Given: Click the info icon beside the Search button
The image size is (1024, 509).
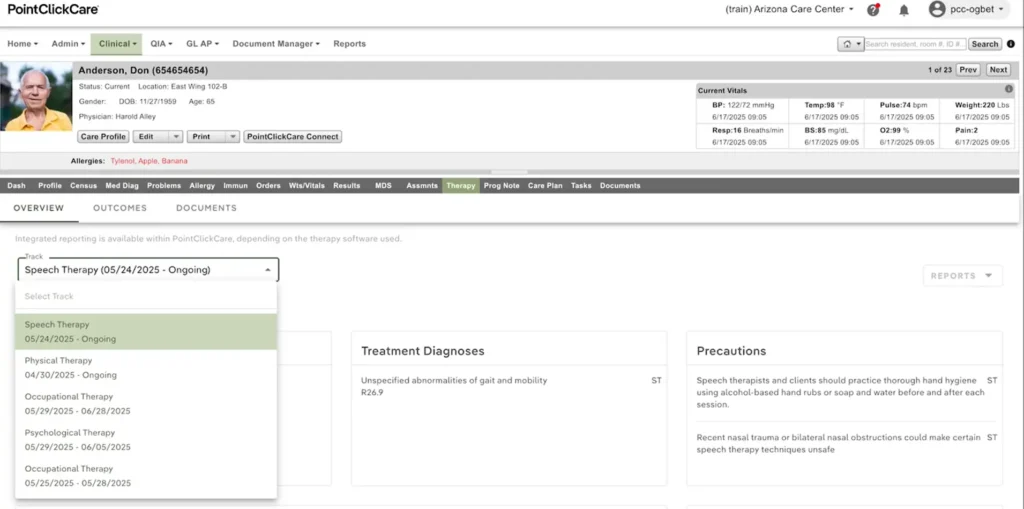Looking at the screenshot, I should coord(1011,44).
